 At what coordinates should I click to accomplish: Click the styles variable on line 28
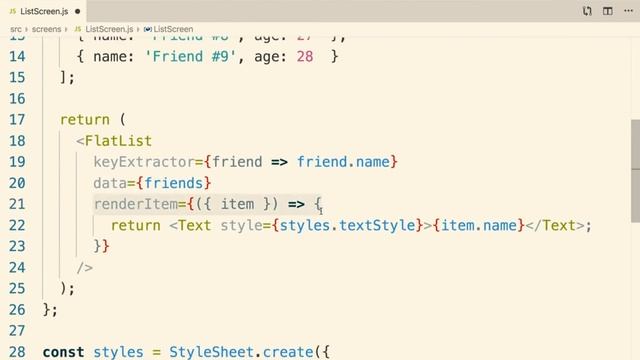point(118,352)
